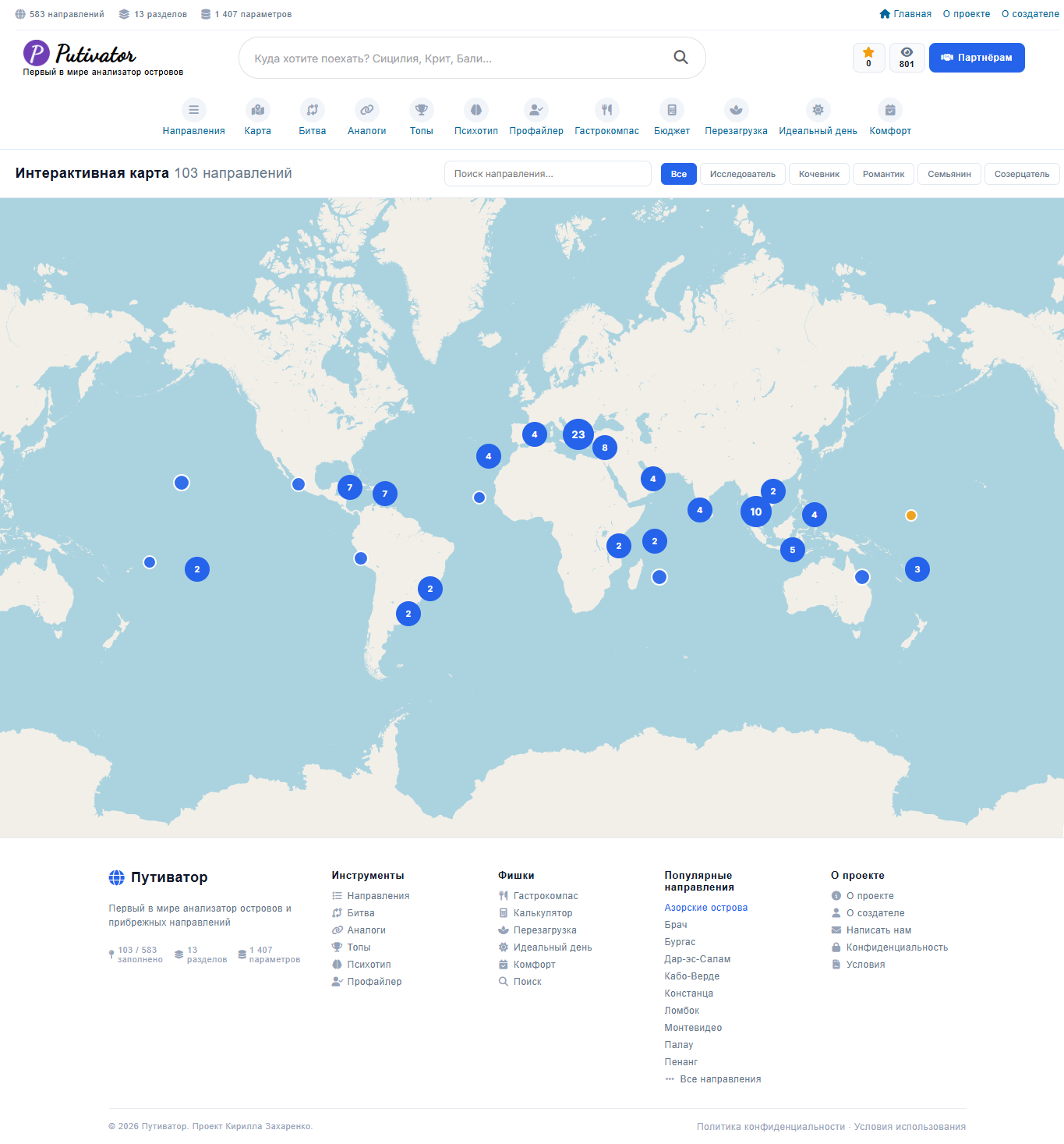Click the orange map marker
This screenshot has width=1064, height=1144.
(911, 515)
